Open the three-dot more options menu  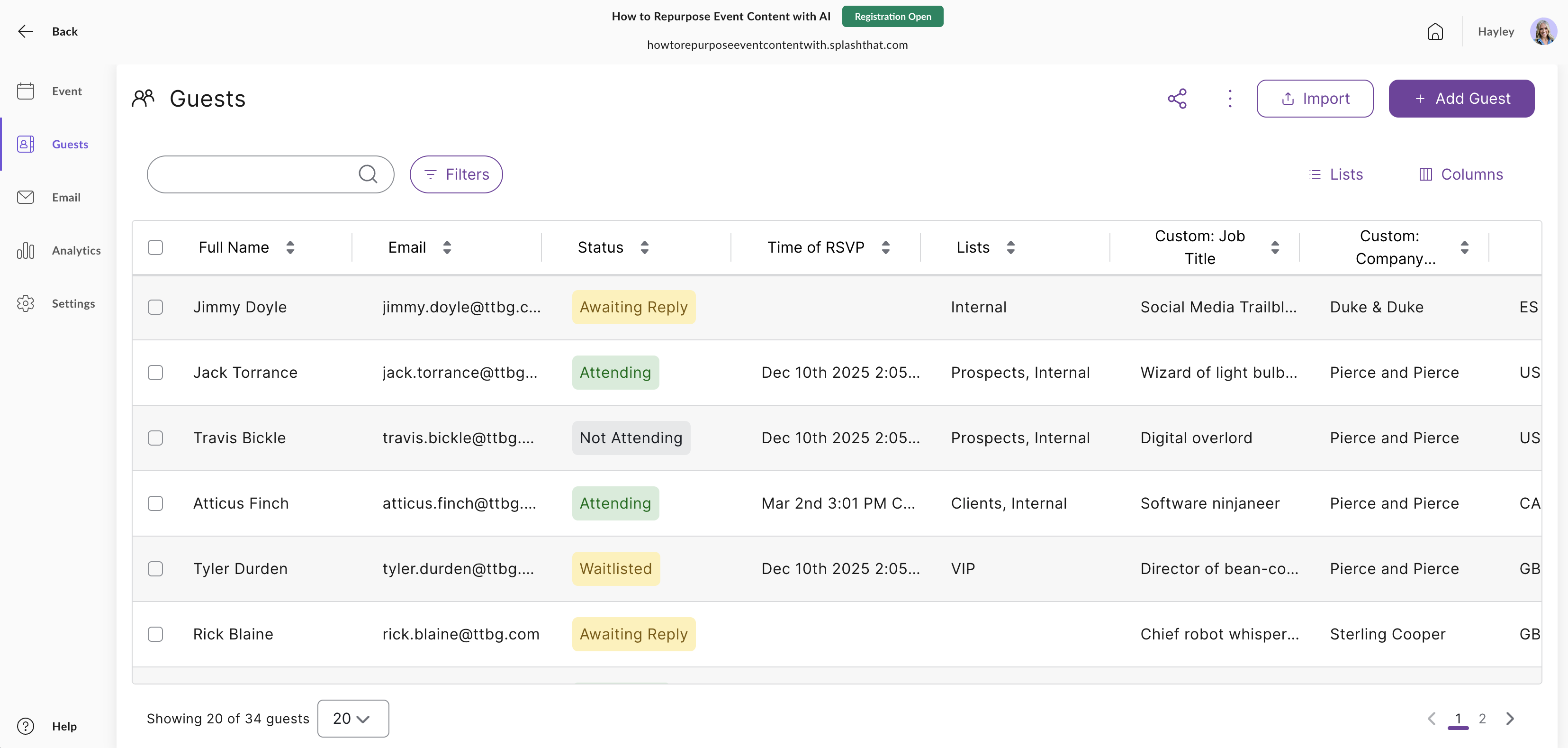[1230, 99]
